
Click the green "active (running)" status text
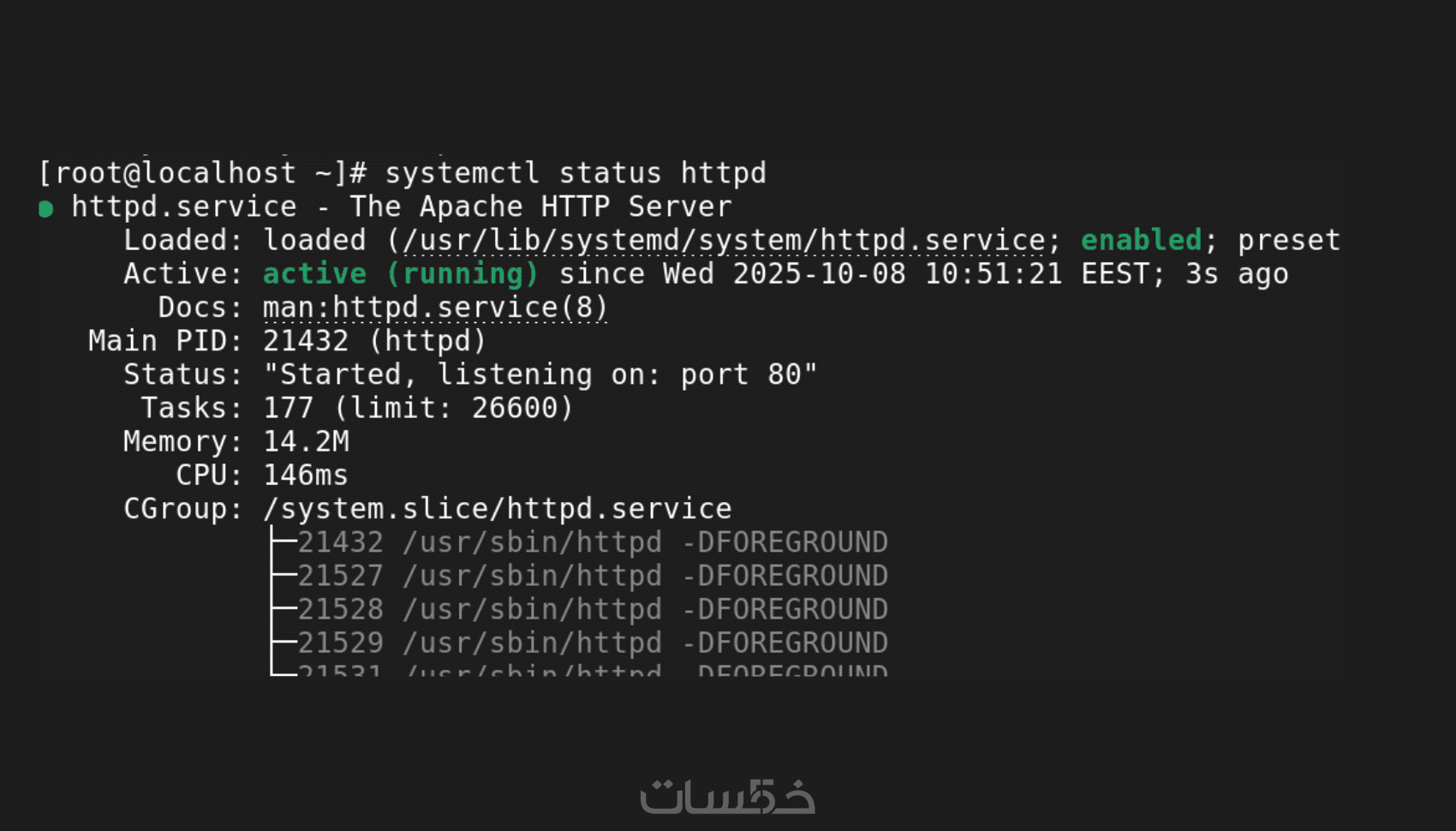[x=400, y=274]
